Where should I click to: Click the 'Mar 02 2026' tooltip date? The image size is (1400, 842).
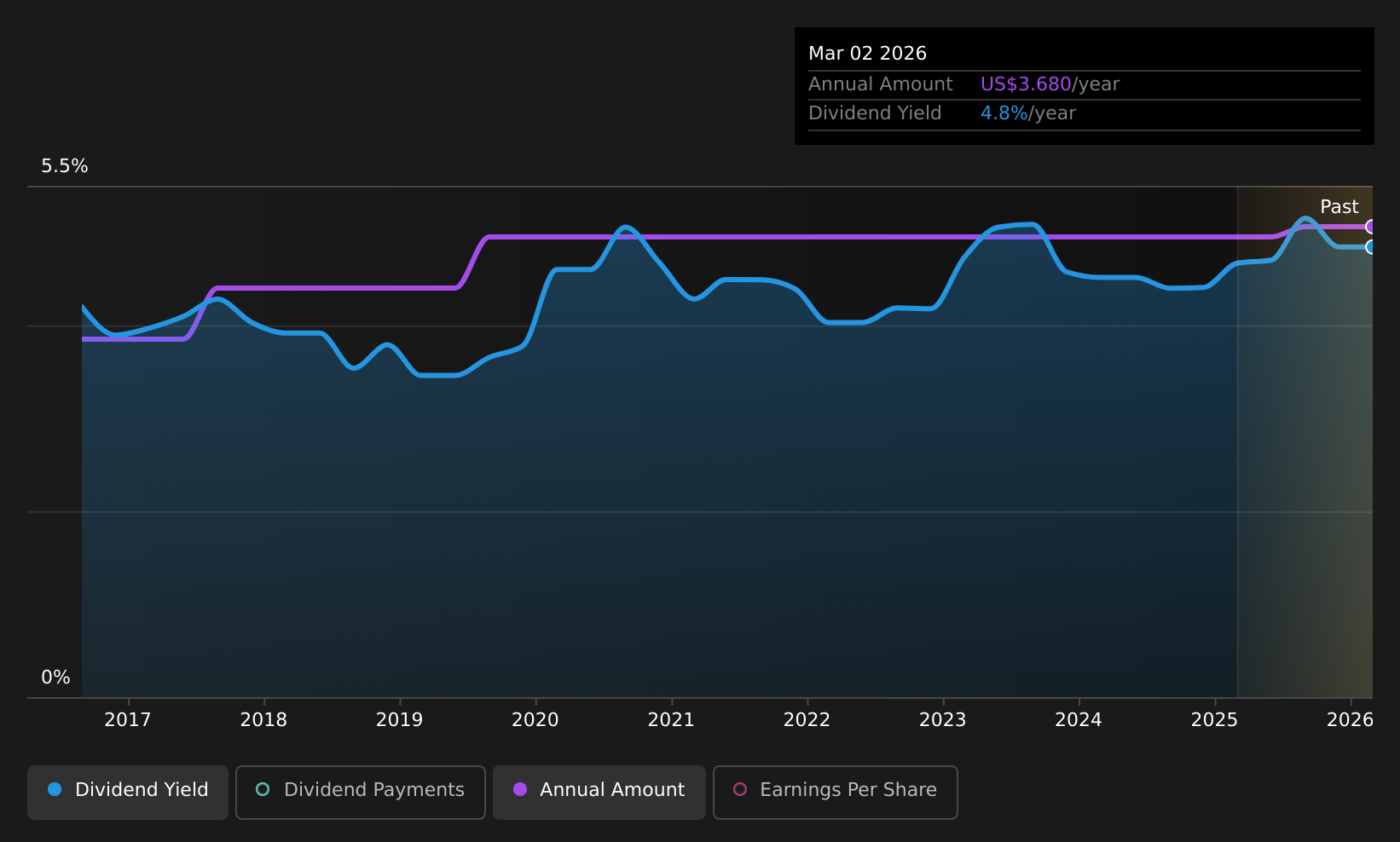click(x=867, y=54)
